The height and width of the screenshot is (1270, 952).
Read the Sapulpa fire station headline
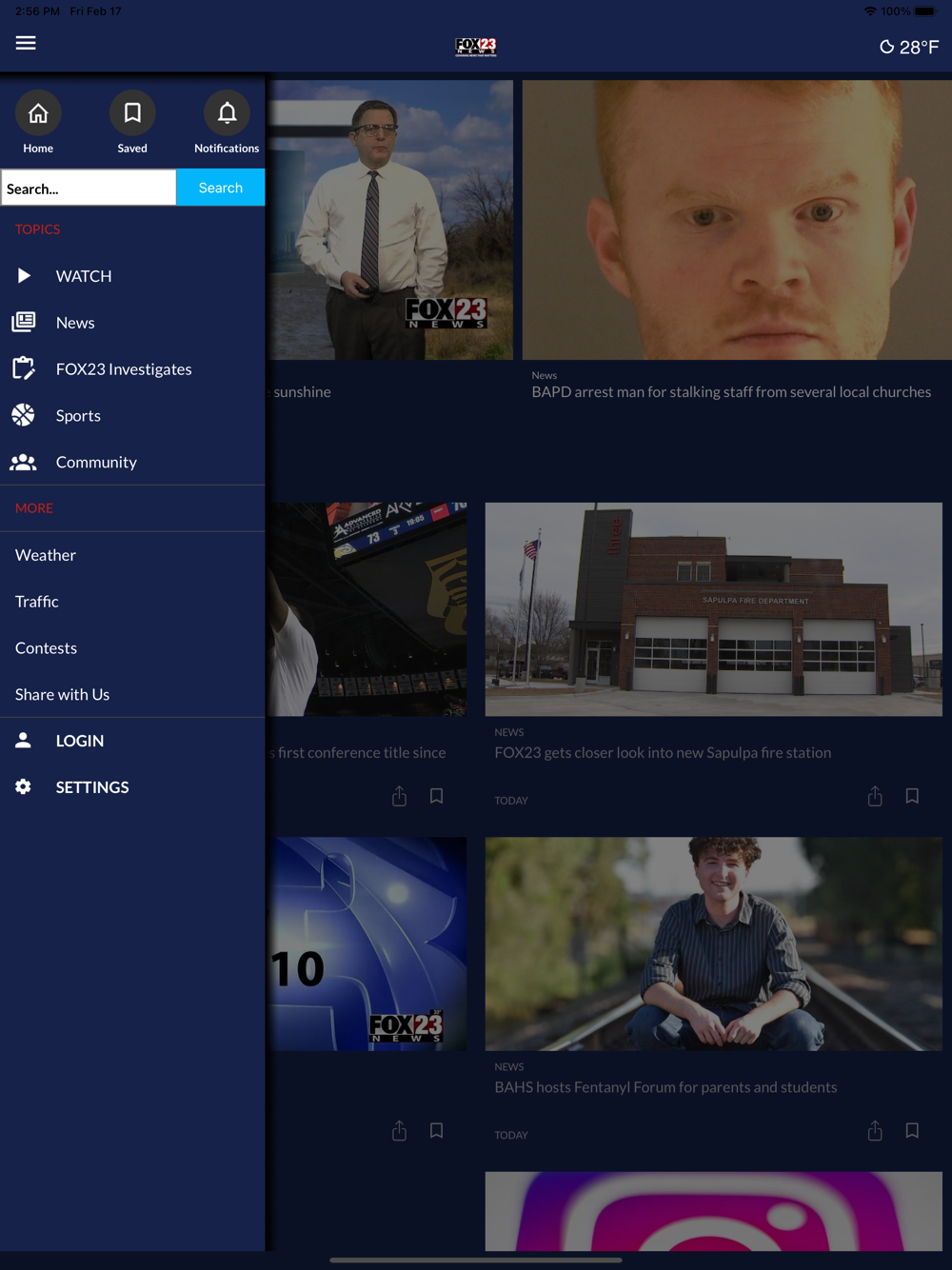click(x=663, y=753)
